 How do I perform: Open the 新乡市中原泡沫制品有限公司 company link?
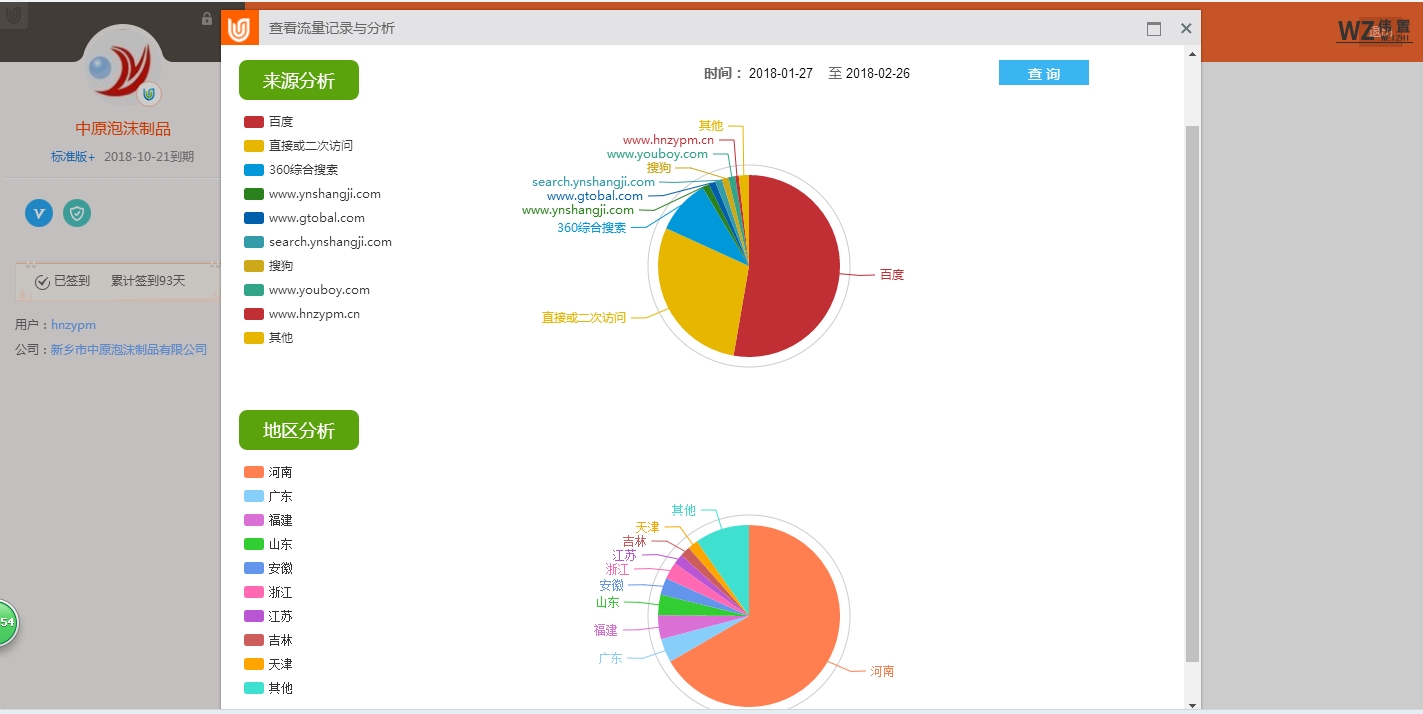(x=129, y=350)
